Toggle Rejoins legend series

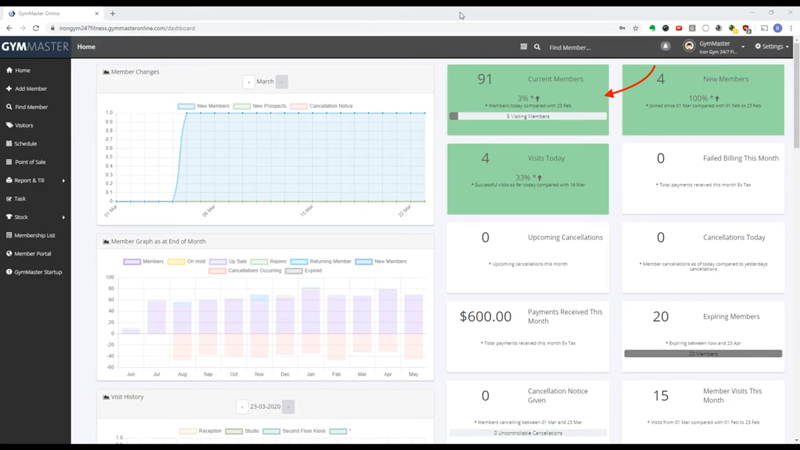pyautogui.click(x=268, y=261)
